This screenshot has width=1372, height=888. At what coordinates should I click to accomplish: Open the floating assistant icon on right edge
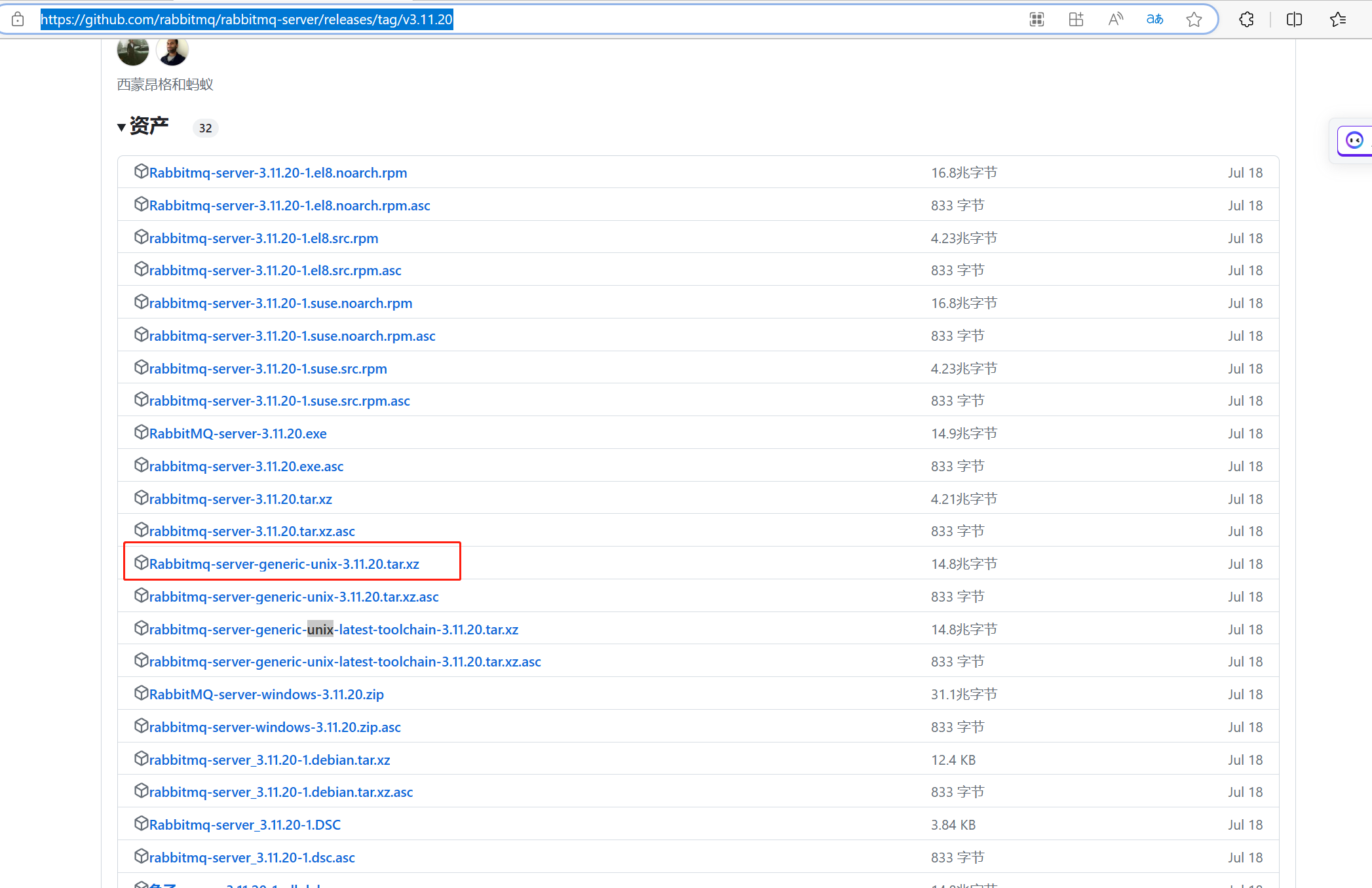[x=1354, y=140]
